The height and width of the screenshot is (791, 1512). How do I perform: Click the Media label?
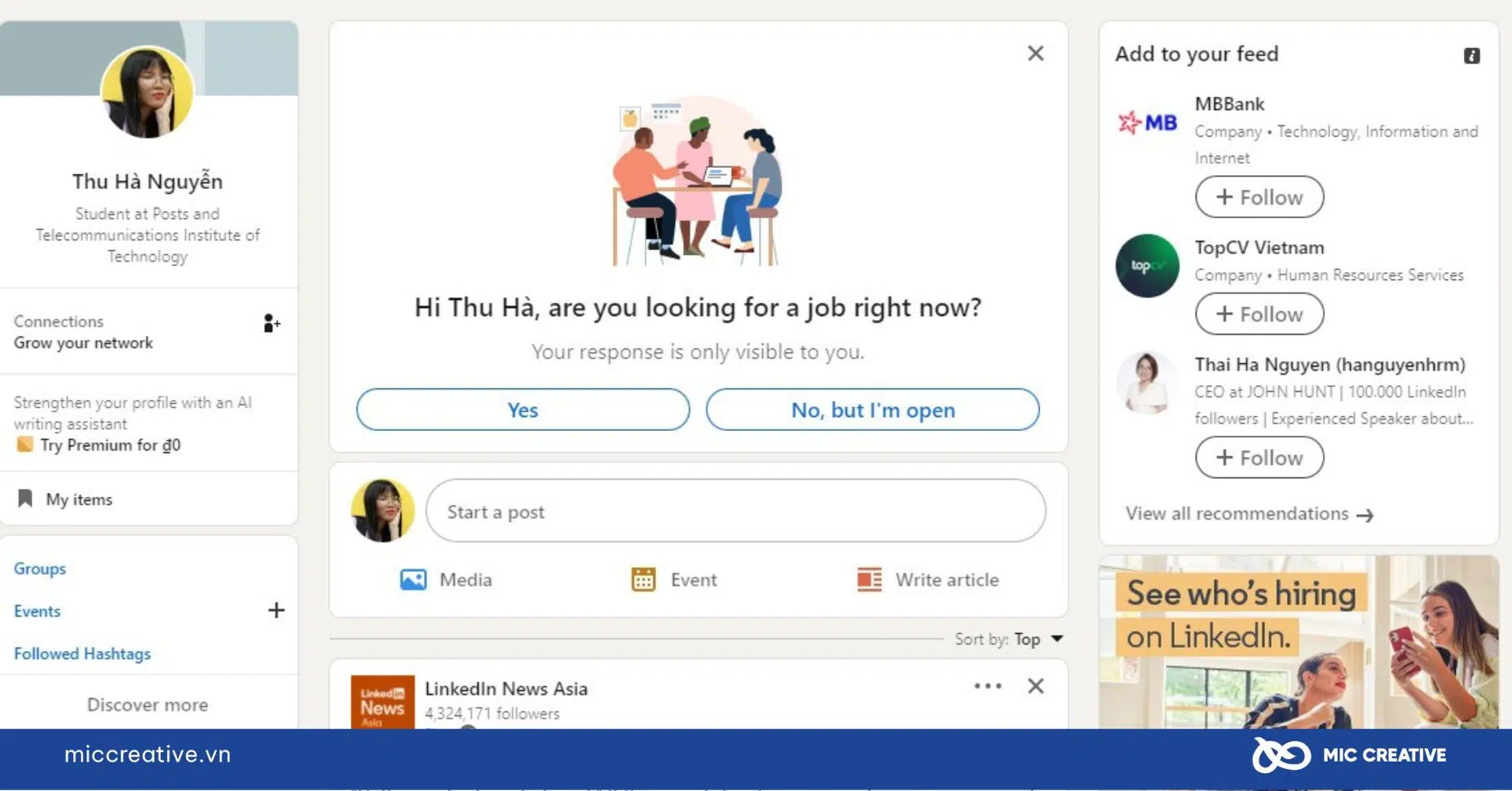(x=465, y=580)
